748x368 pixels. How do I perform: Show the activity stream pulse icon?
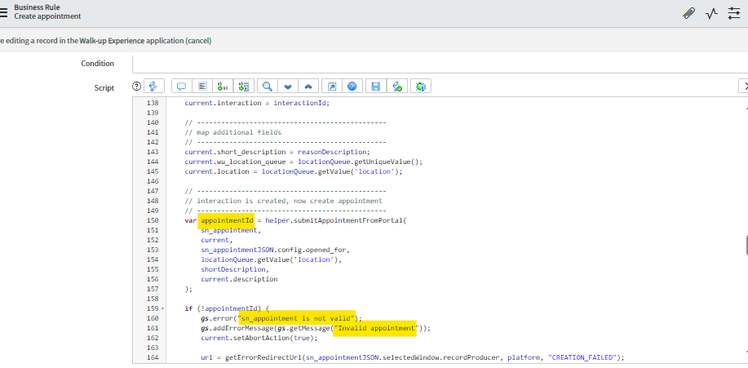coord(711,13)
